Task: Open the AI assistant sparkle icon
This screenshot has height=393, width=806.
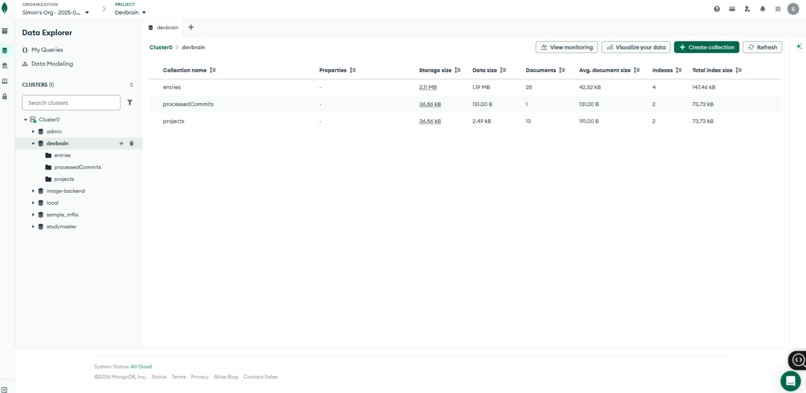Action: 799,46
